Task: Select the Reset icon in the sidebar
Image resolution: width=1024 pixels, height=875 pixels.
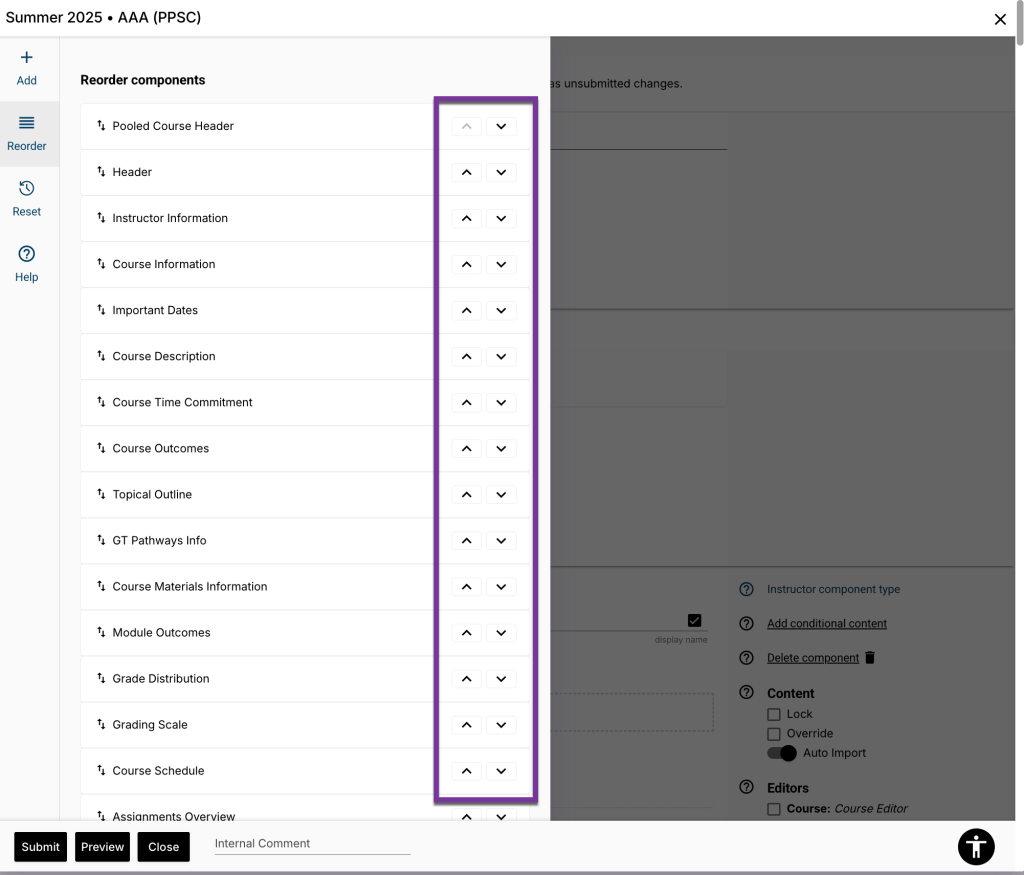Action: pyautogui.click(x=26, y=196)
